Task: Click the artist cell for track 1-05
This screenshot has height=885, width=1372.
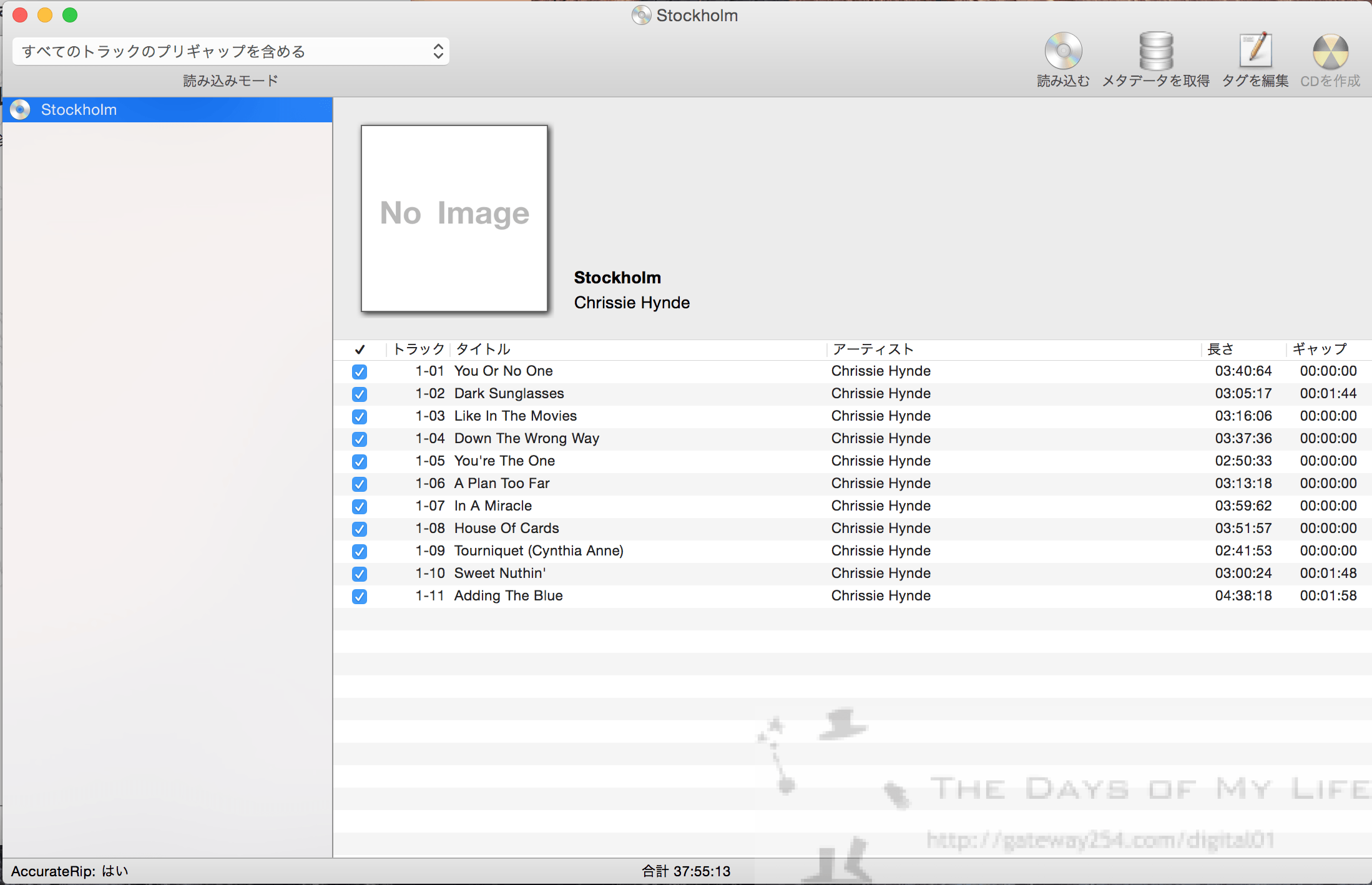Action: click(881, 461)
